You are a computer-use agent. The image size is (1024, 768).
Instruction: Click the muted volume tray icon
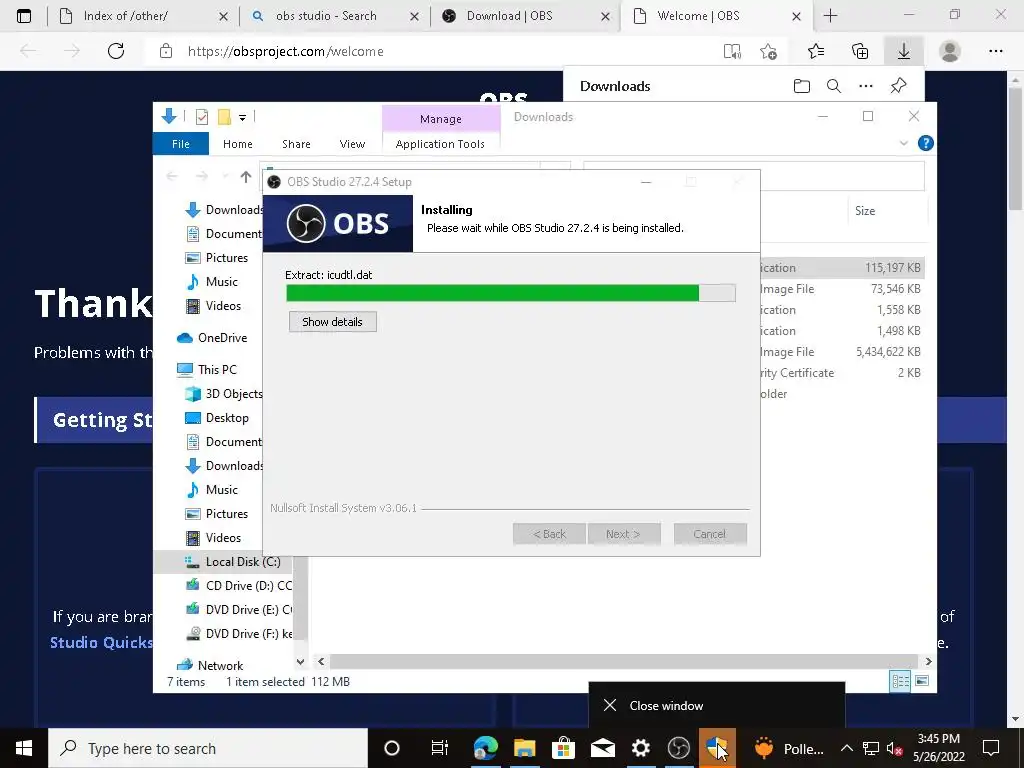895,748
